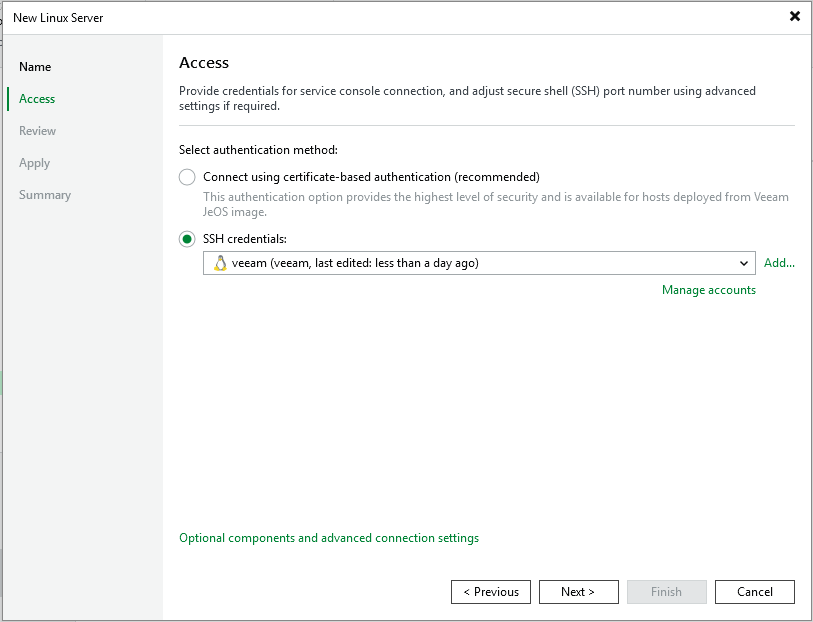
Task: Close the New Linux Server dialog
Action: pyautogui.click(x=794, y=16)
